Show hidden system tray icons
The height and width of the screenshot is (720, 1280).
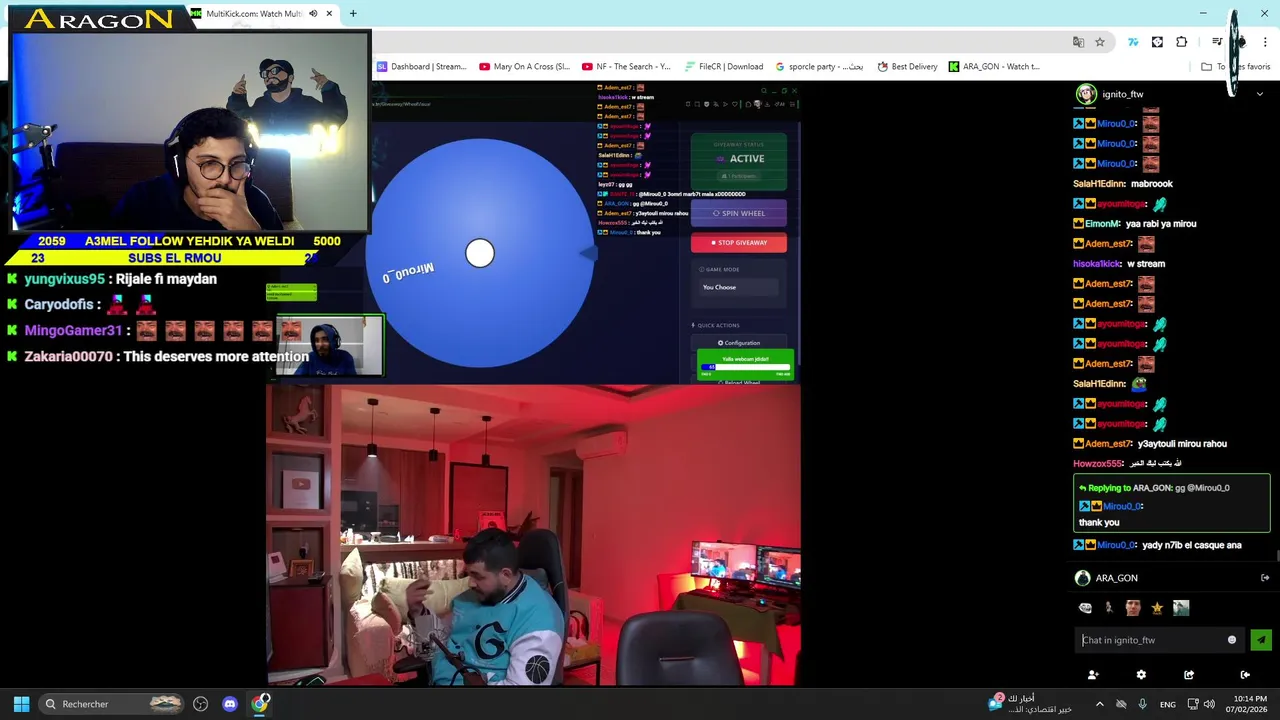1099,704
